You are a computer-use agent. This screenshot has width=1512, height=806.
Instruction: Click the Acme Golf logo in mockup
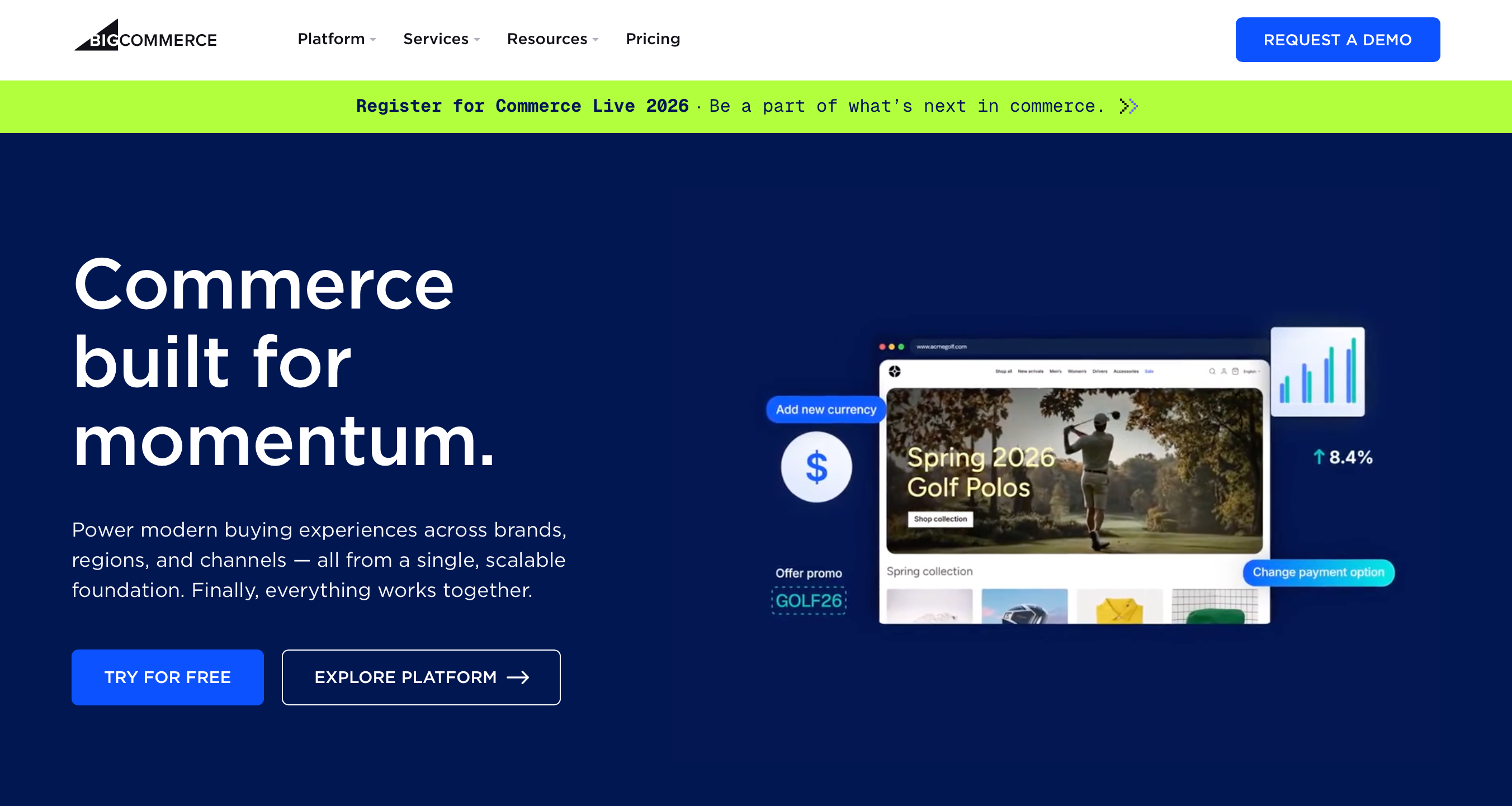pyautogui.click(x=895, y=371)
